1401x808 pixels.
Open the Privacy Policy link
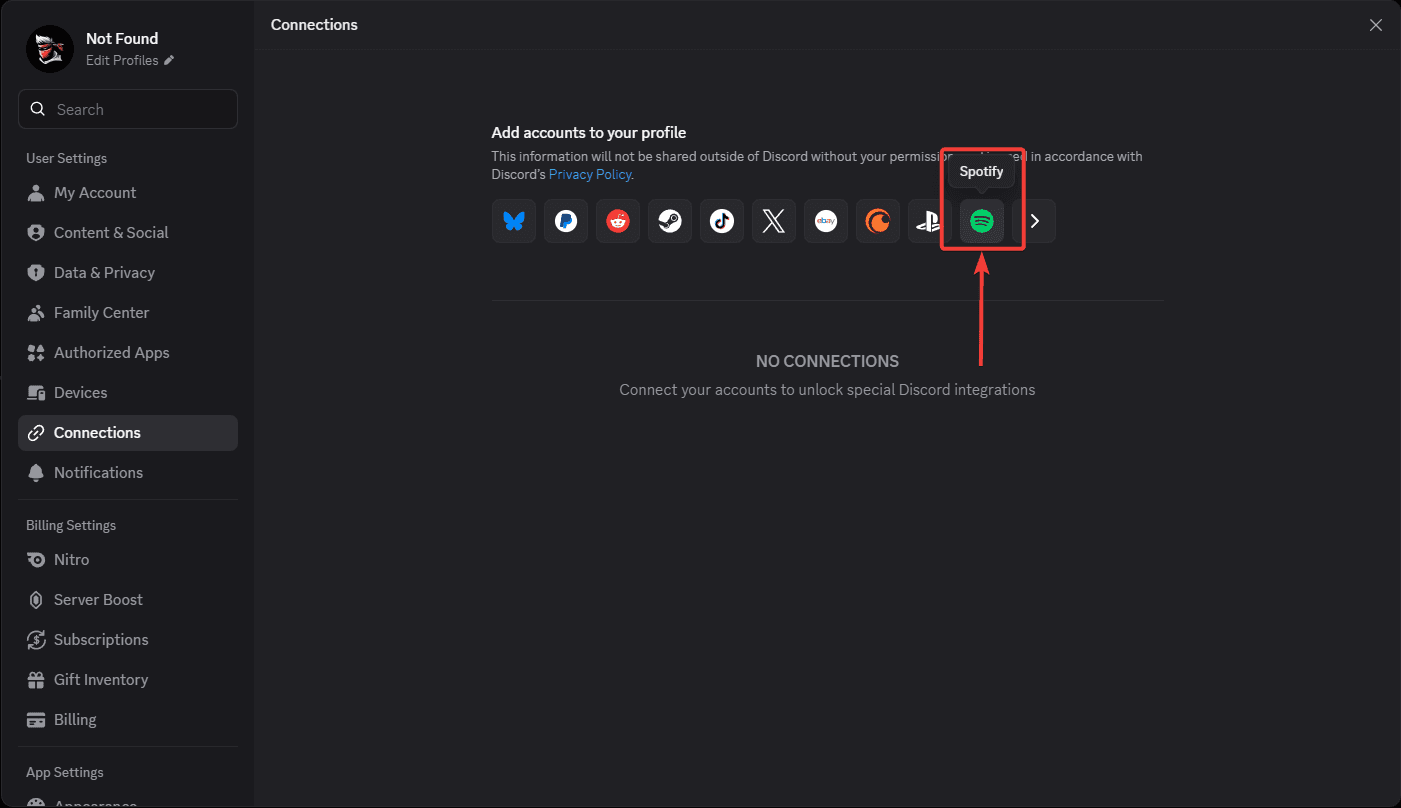pos(589,174)
